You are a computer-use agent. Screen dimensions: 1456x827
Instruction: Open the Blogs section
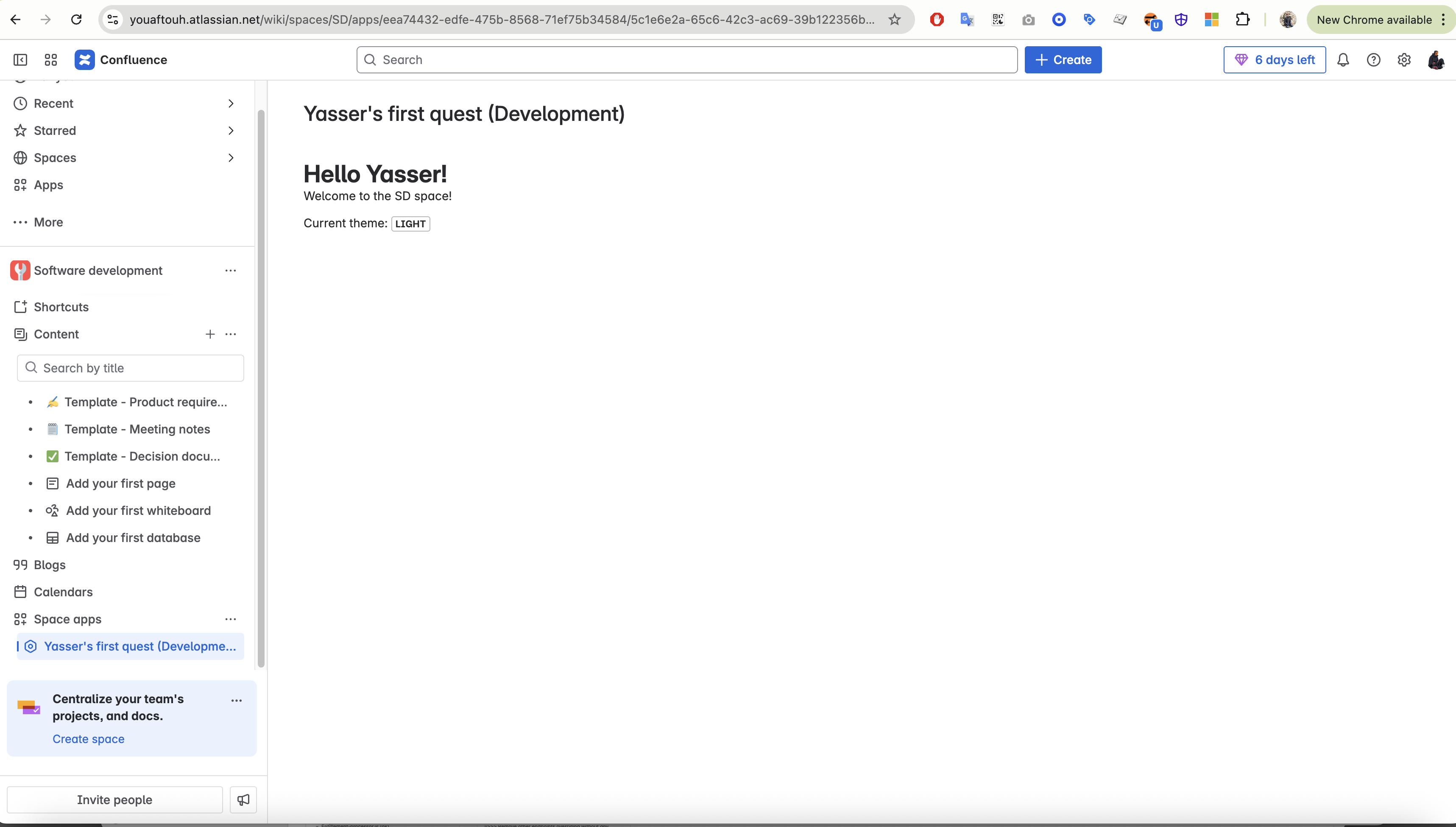pos(50,564)
